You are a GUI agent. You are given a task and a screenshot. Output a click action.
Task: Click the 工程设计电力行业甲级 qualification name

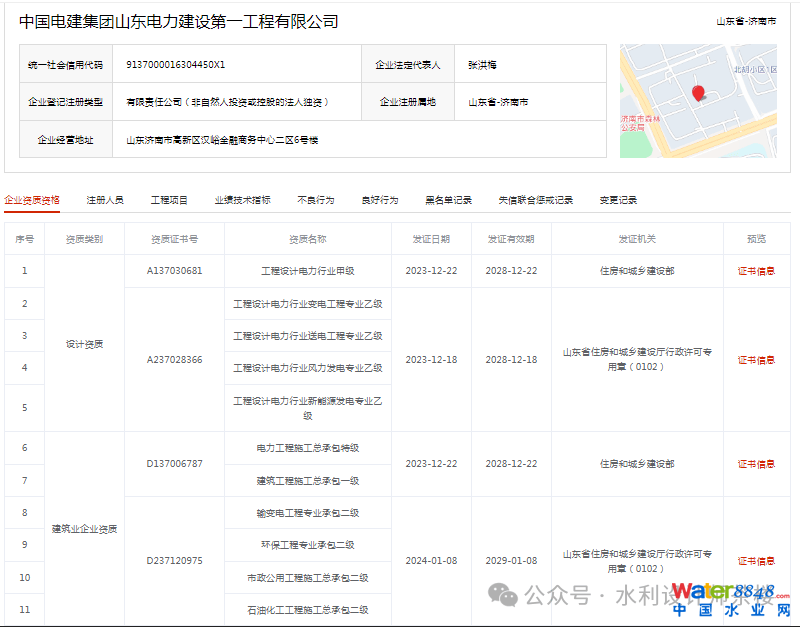(307, 271)
